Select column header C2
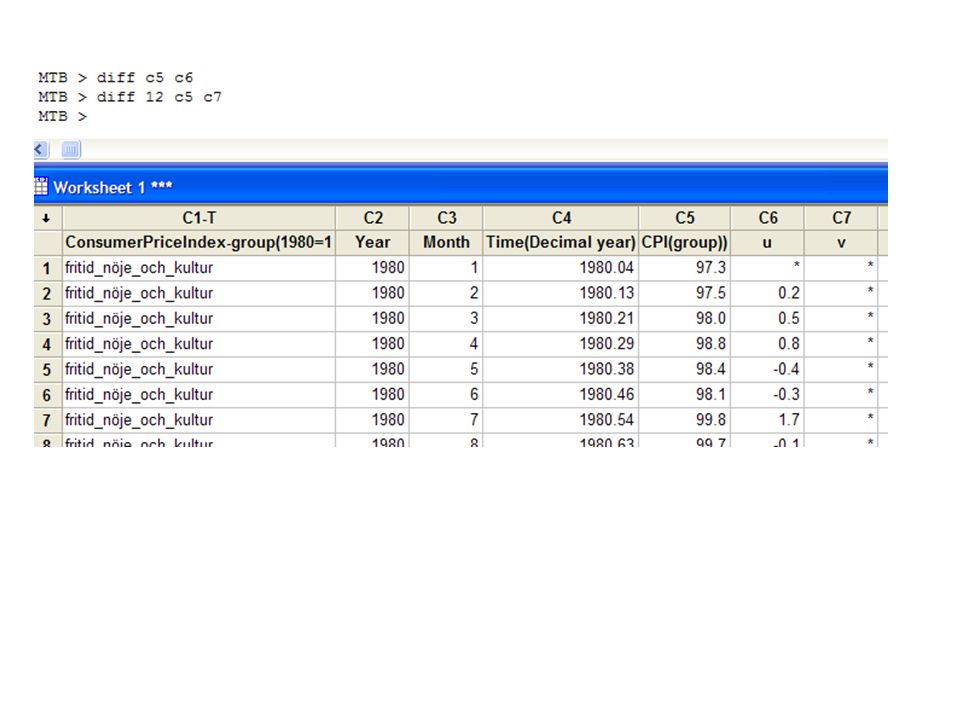This screenshot has width=960, height=720. coord(373,218)
